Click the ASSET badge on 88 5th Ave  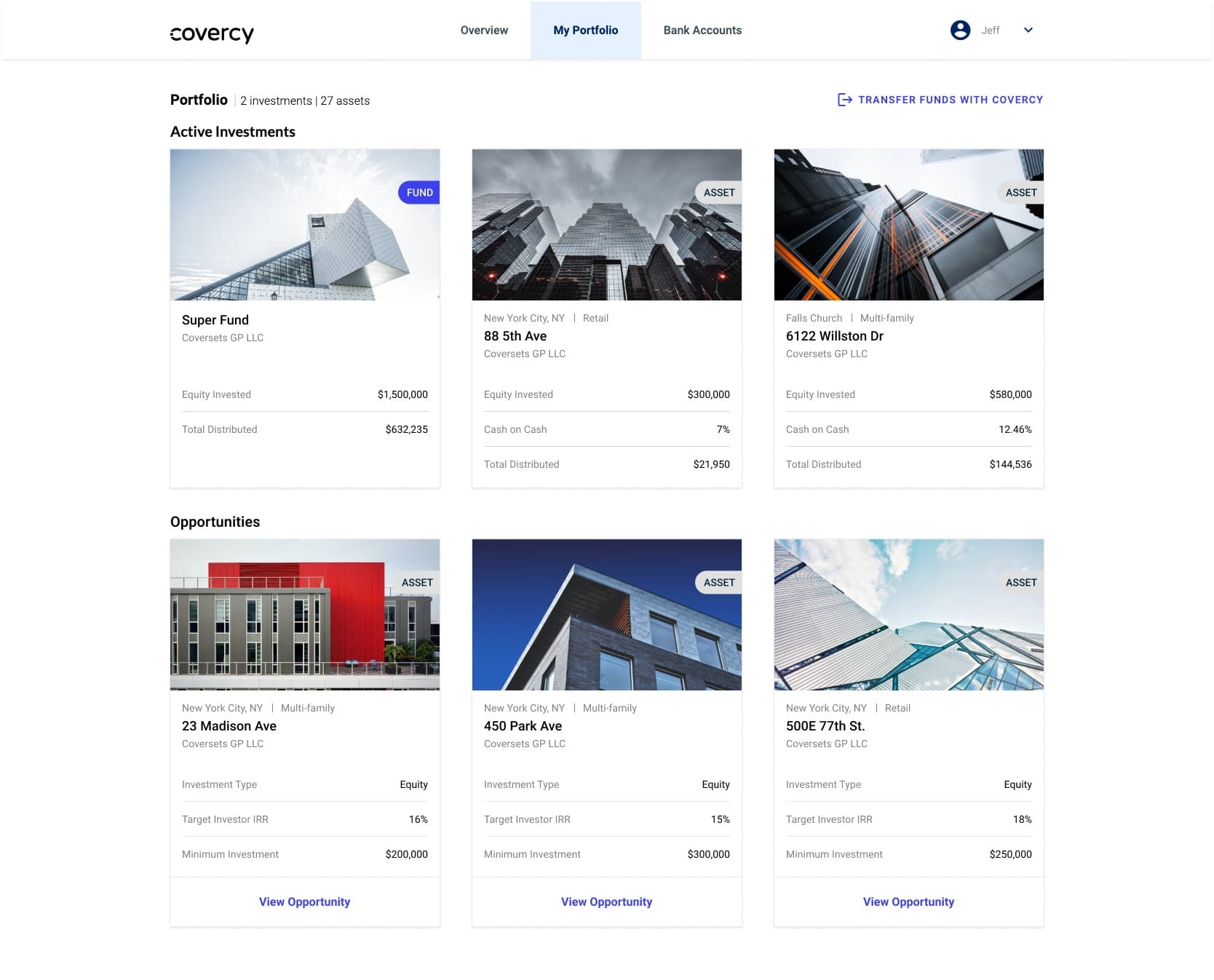click(719, 192)
